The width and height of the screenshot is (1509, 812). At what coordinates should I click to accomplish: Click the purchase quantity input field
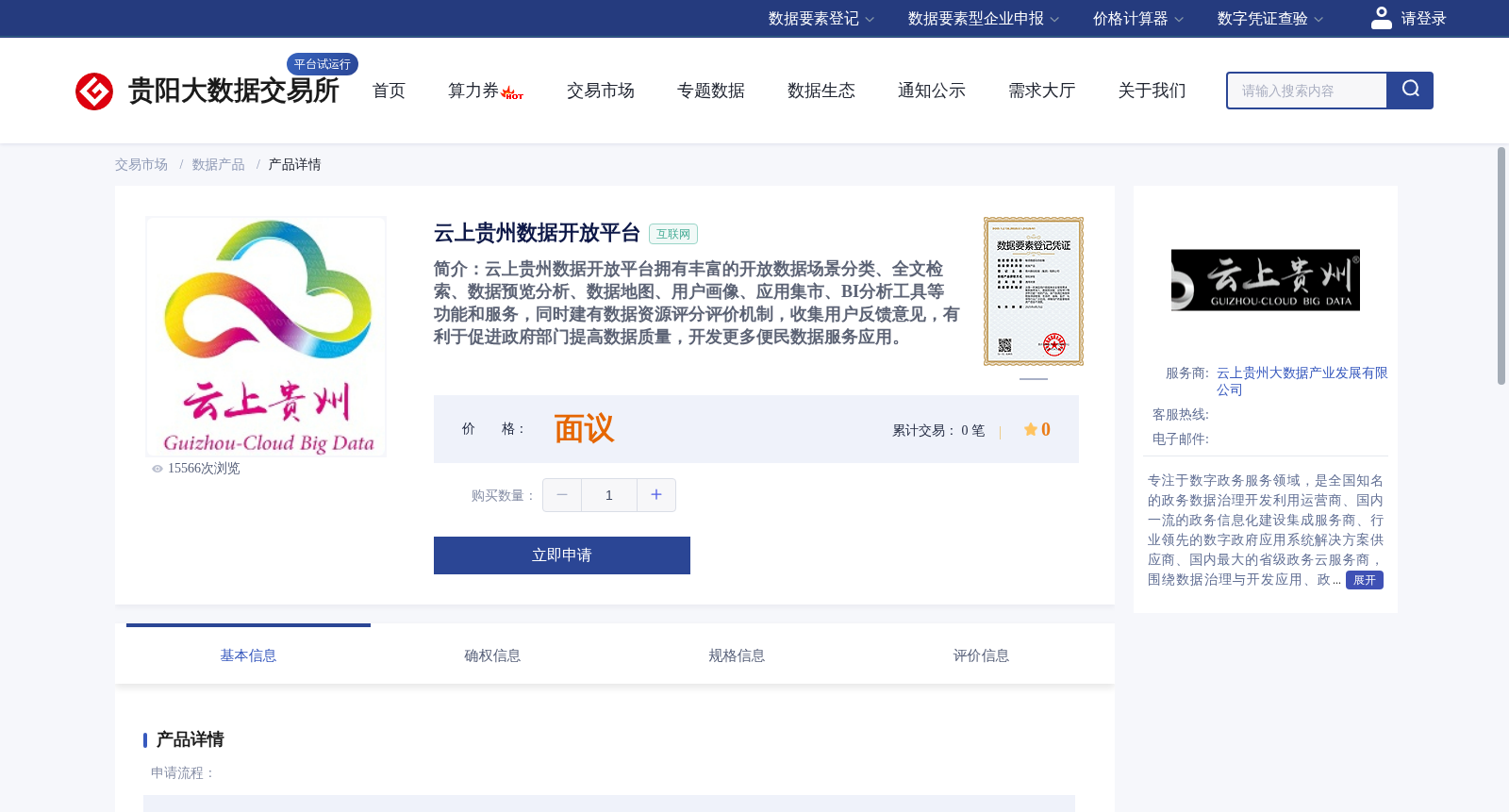click(x=609, y=495)
